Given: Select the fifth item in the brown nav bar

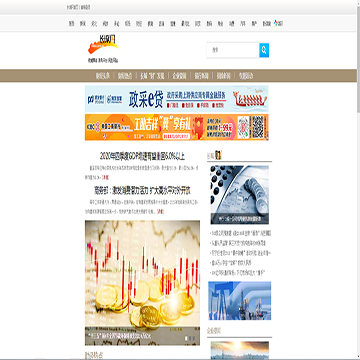Looking at the screenshot, I should pos(201,76).
